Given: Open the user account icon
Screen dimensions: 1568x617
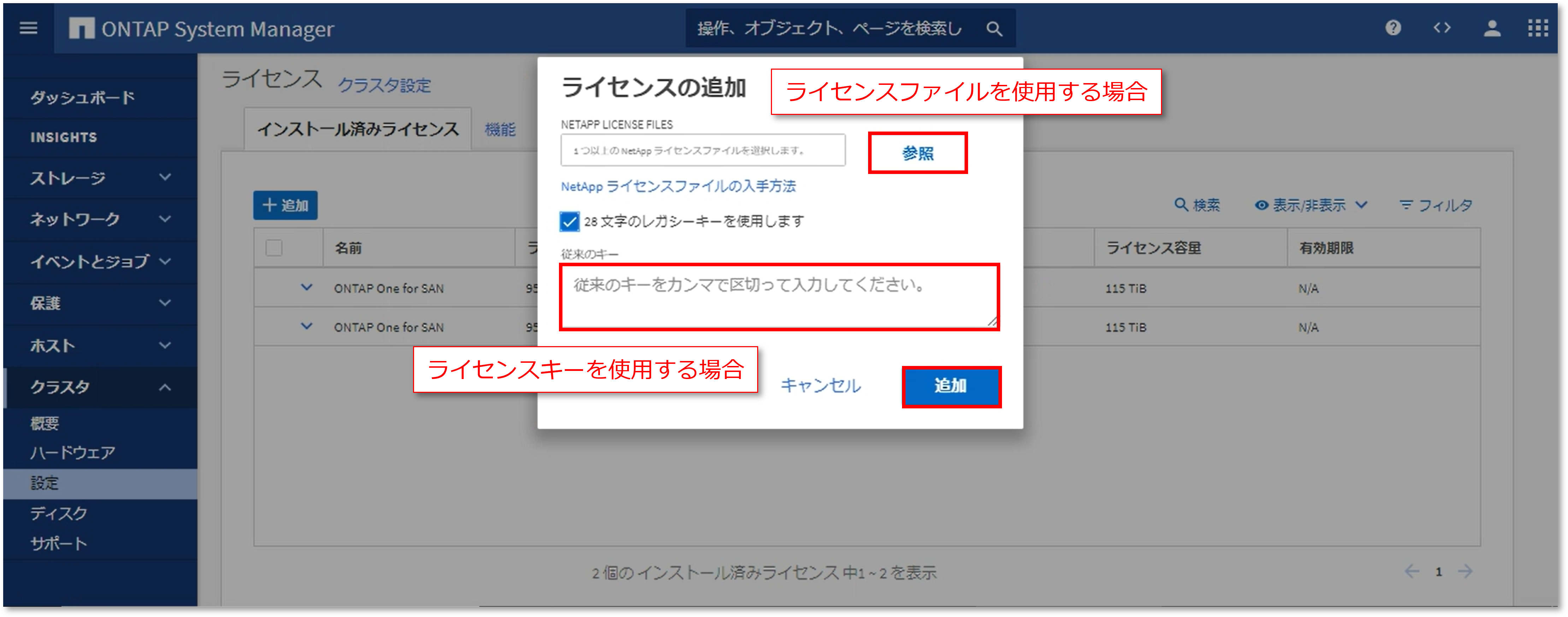Looking at the screenshot, I should pos(1491,28).
